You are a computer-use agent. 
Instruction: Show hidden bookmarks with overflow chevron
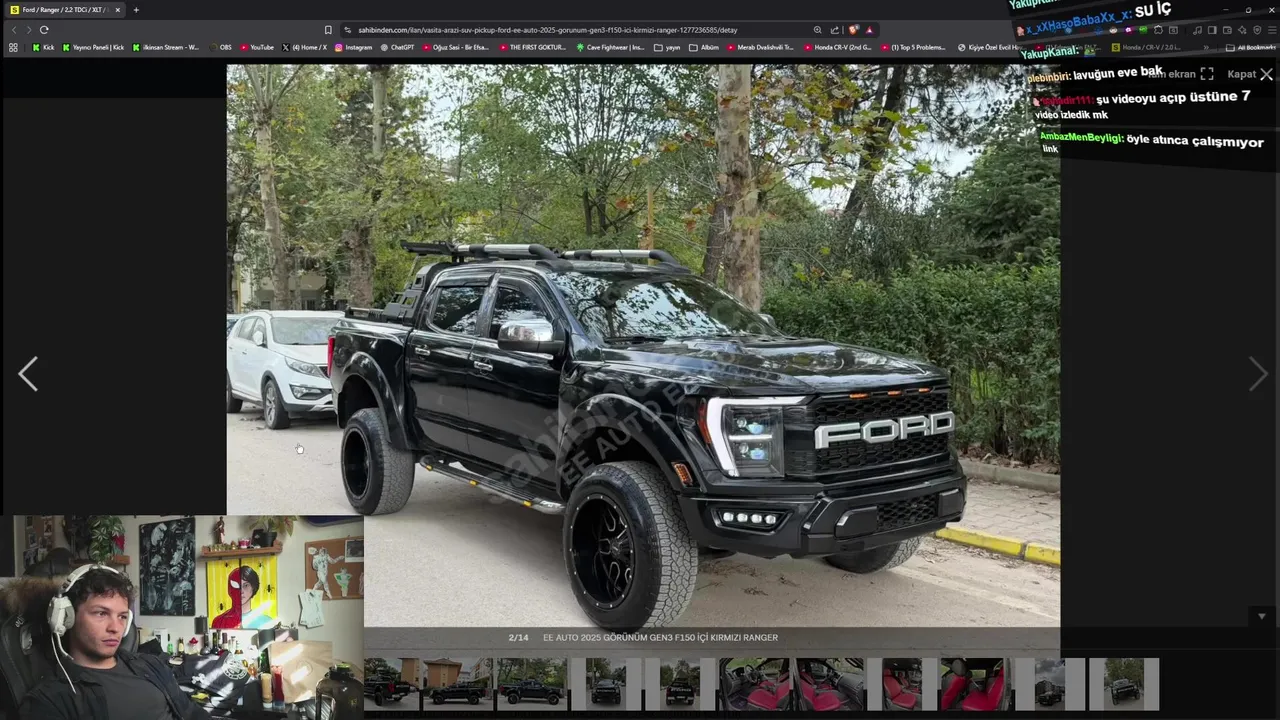point(1206,47)
